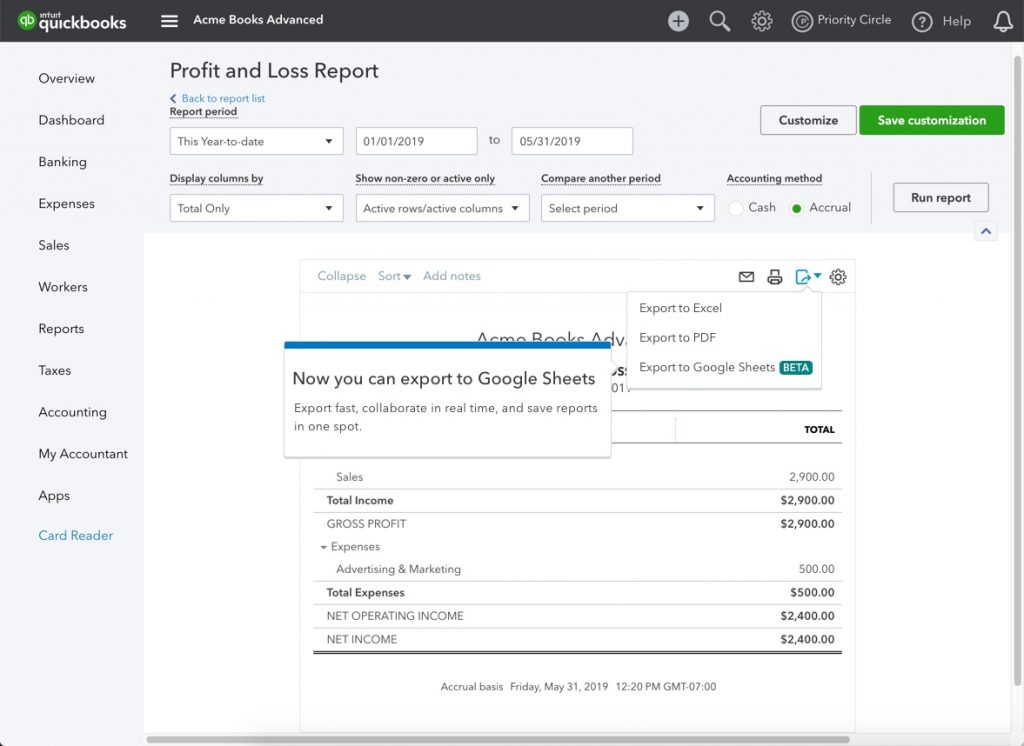Click Total Income amount $2,900.00
Viewport: 1024px width, 746px height.
point(807,501)
